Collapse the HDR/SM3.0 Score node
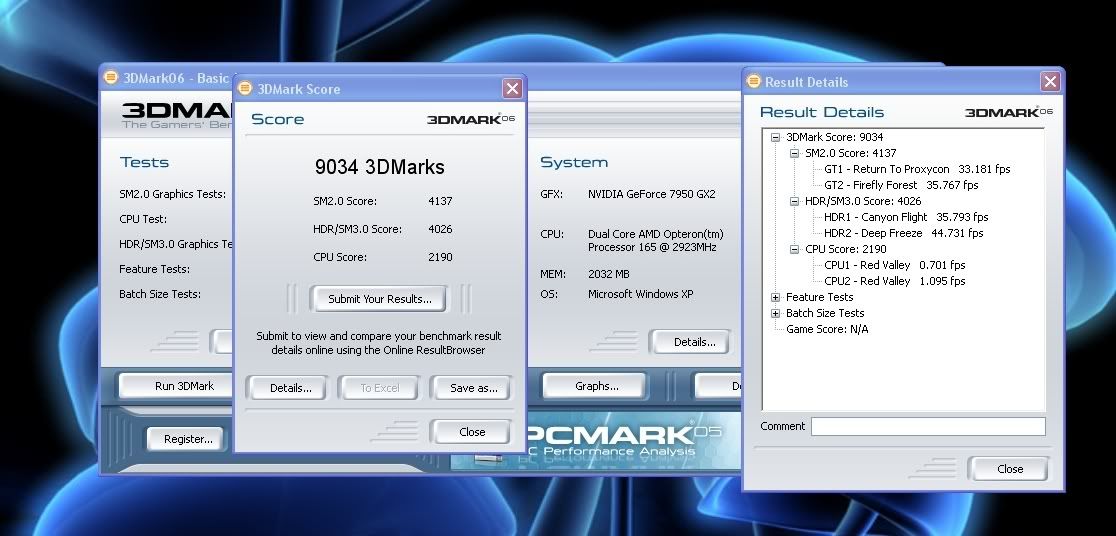The image size is (1116, 536). pos(795,201)
